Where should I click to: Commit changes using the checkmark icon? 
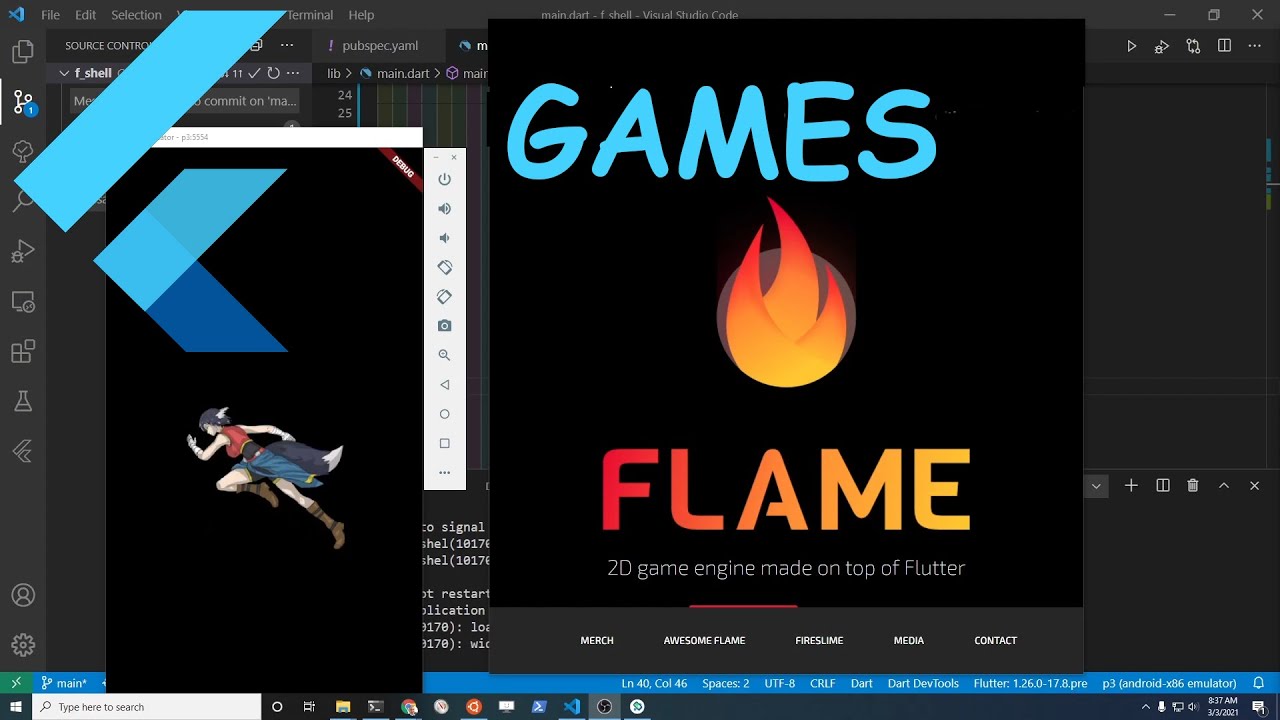[x=254, y=73]
